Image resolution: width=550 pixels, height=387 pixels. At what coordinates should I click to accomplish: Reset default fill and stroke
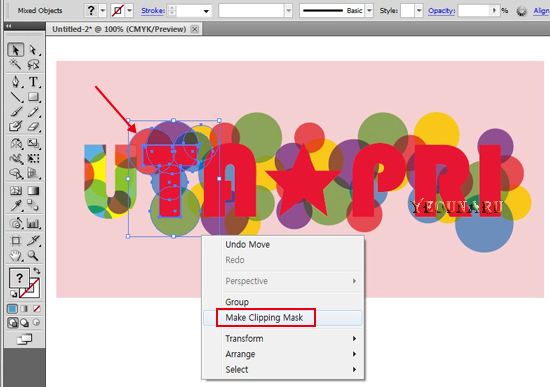[x=13, y=294]
